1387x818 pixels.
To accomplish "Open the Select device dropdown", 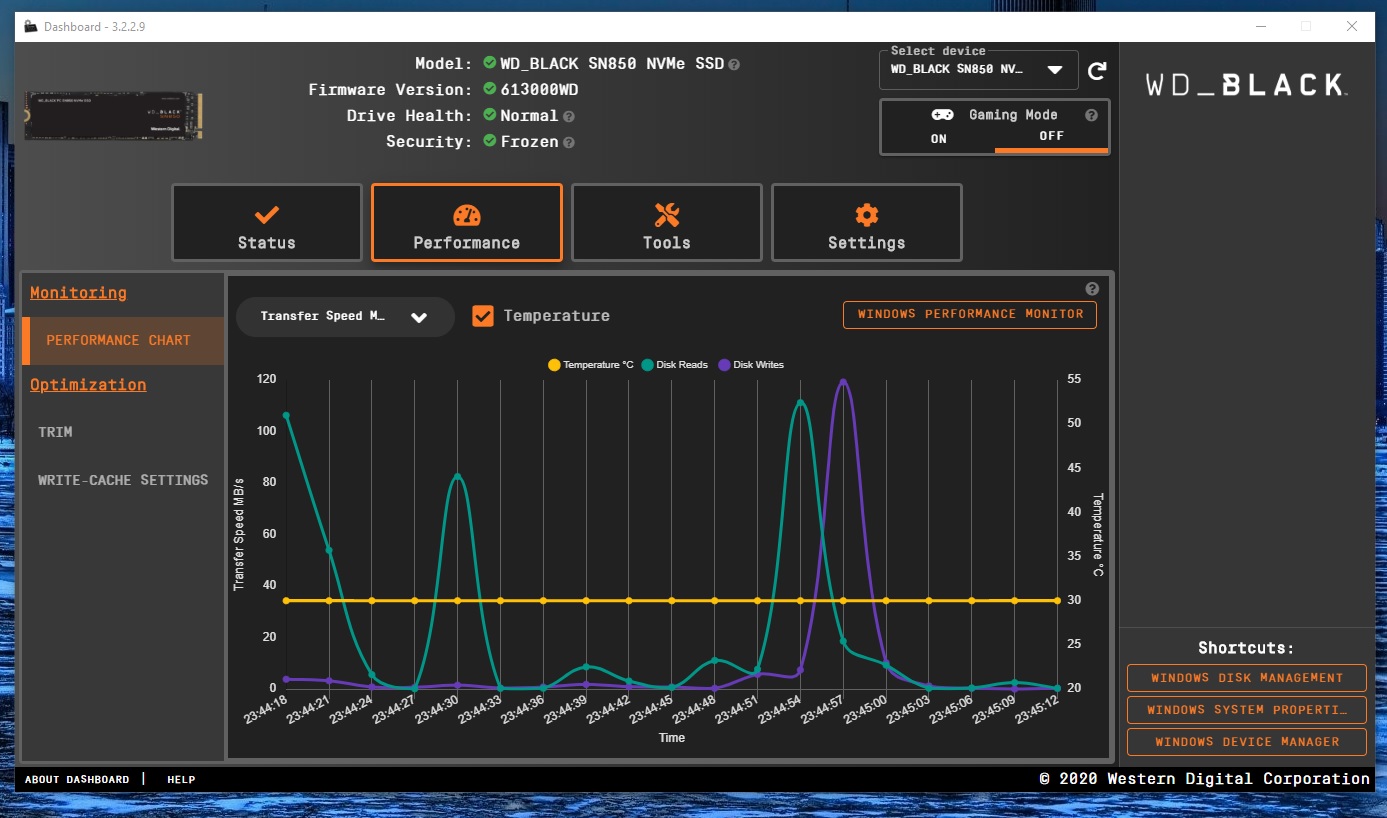I will (x=978, y=70).
